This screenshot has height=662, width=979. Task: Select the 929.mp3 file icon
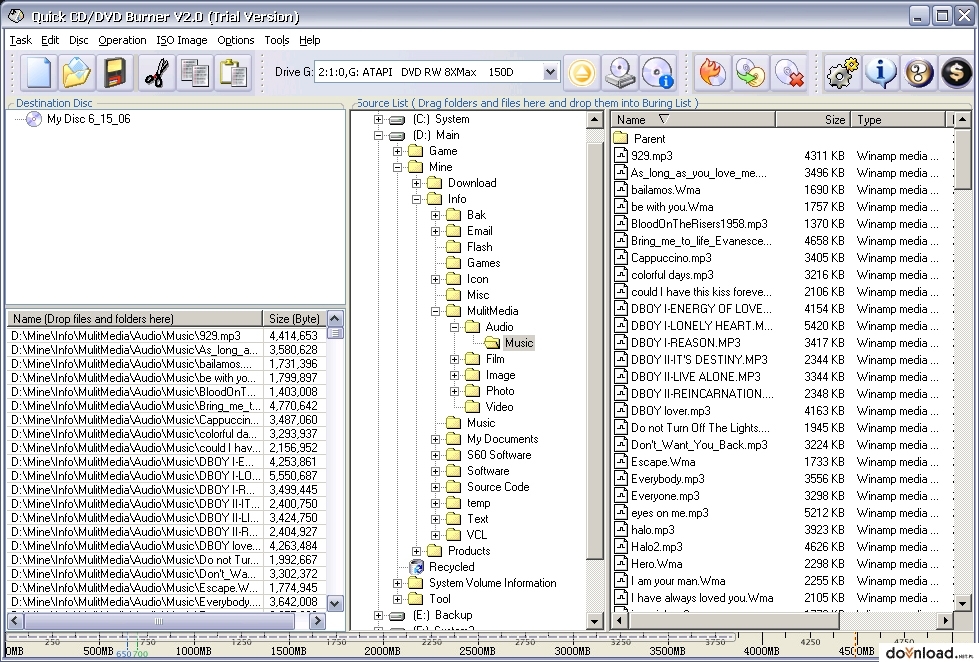click(621, 156)
